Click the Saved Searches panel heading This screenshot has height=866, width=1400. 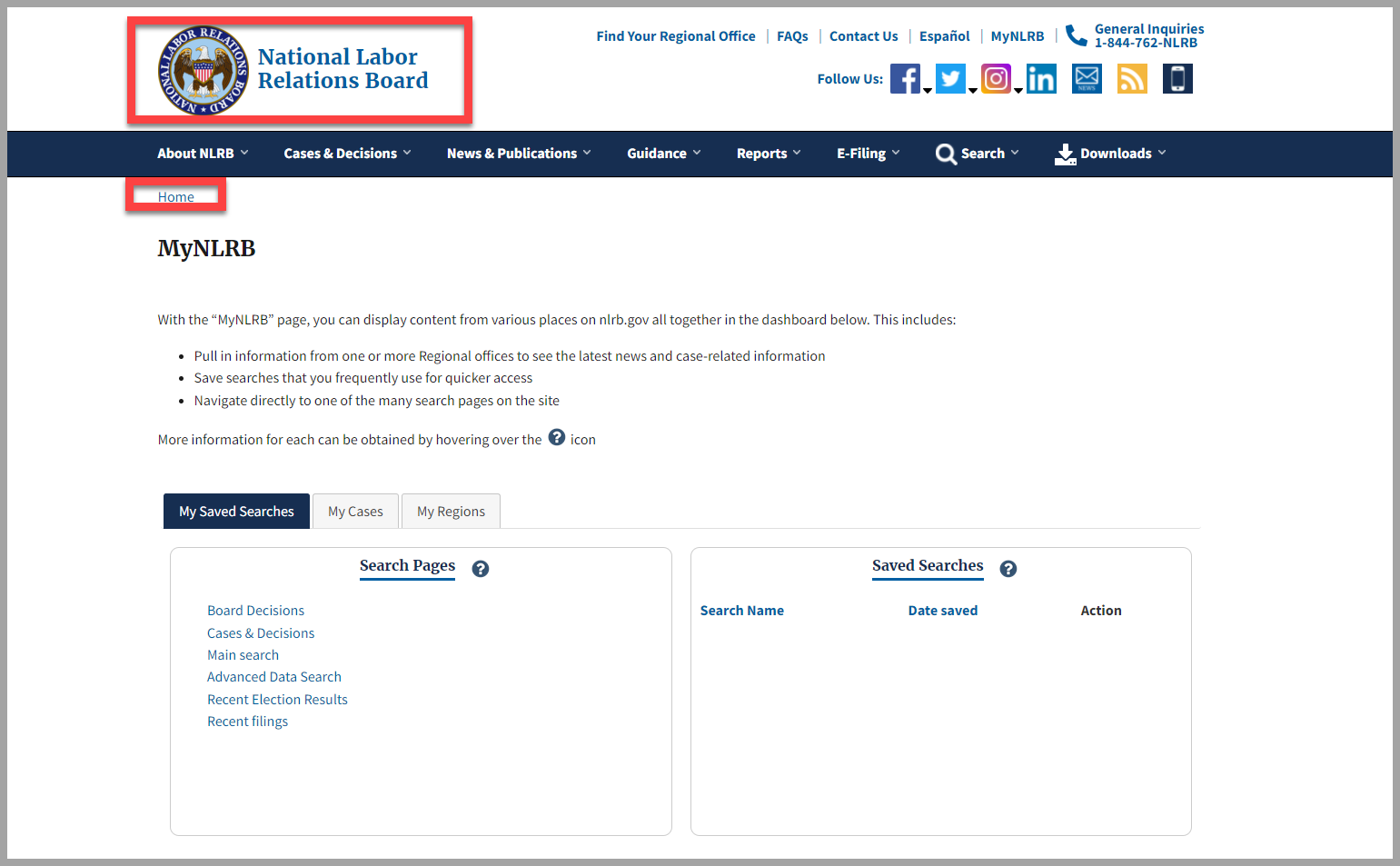point(928,566)
